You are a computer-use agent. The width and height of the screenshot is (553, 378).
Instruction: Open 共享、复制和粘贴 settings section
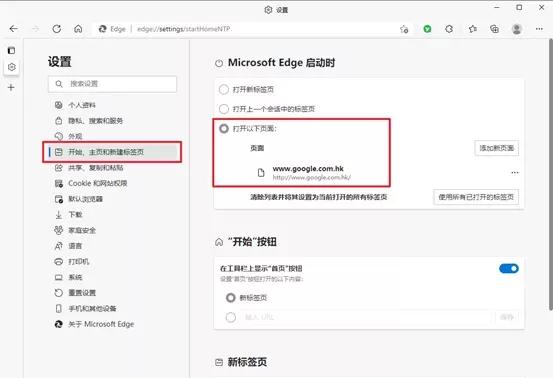89,167
